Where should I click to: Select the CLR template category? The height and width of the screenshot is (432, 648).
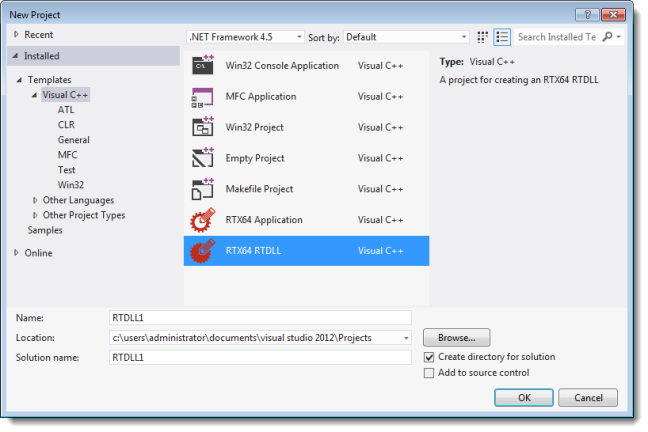point(66,125)
